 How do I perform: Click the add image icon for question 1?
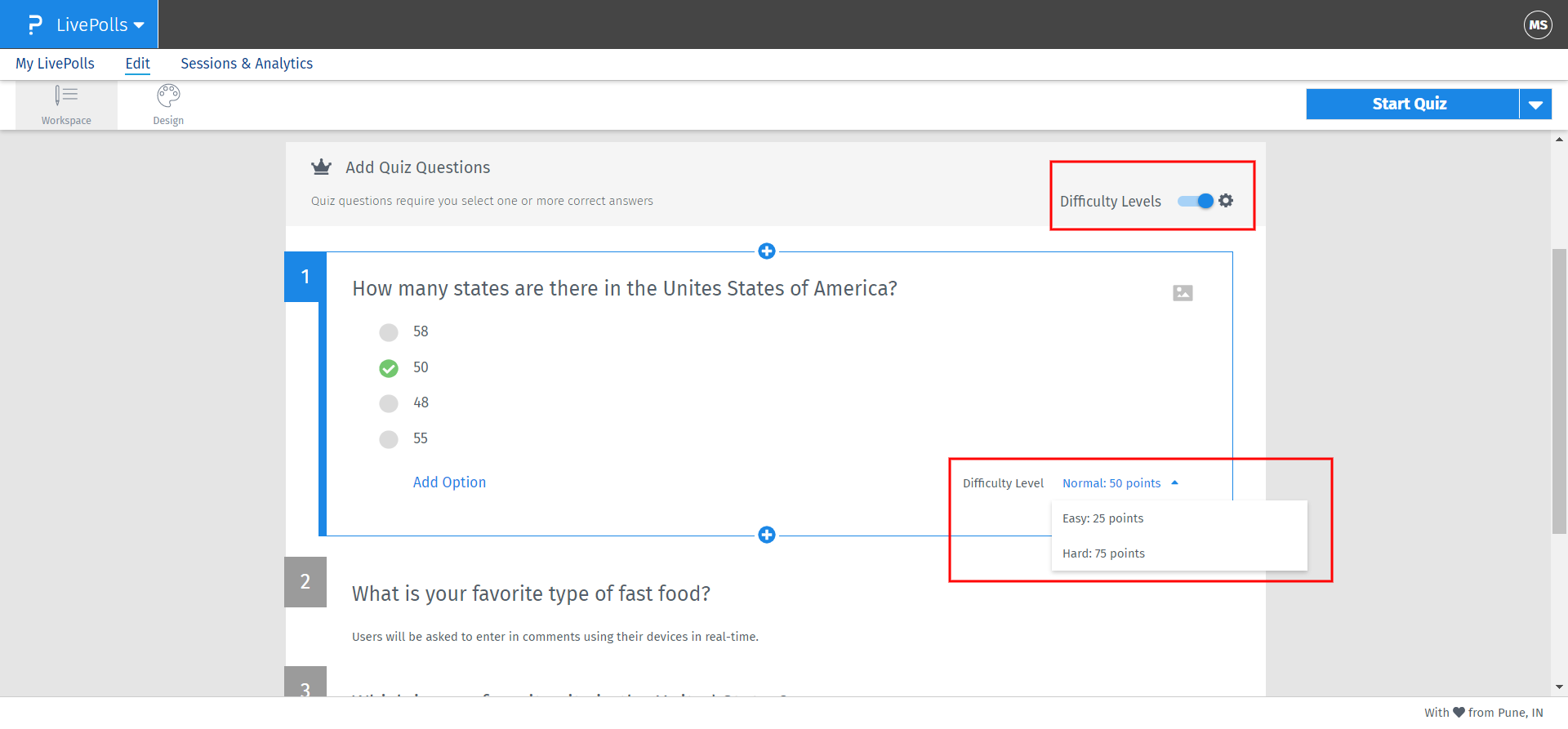(1183, 293)
